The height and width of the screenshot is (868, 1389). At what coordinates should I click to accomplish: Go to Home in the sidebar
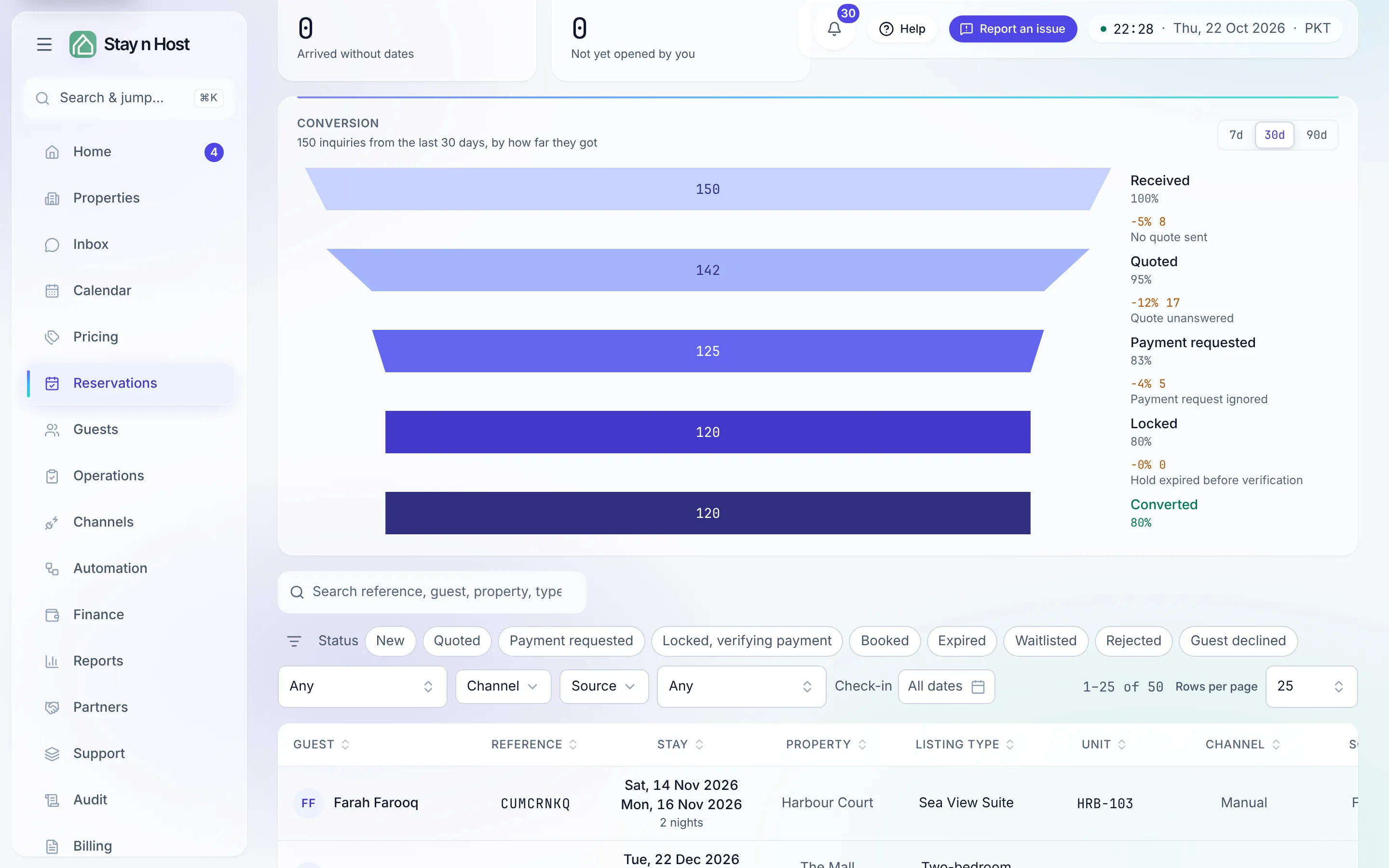(130, 152)
